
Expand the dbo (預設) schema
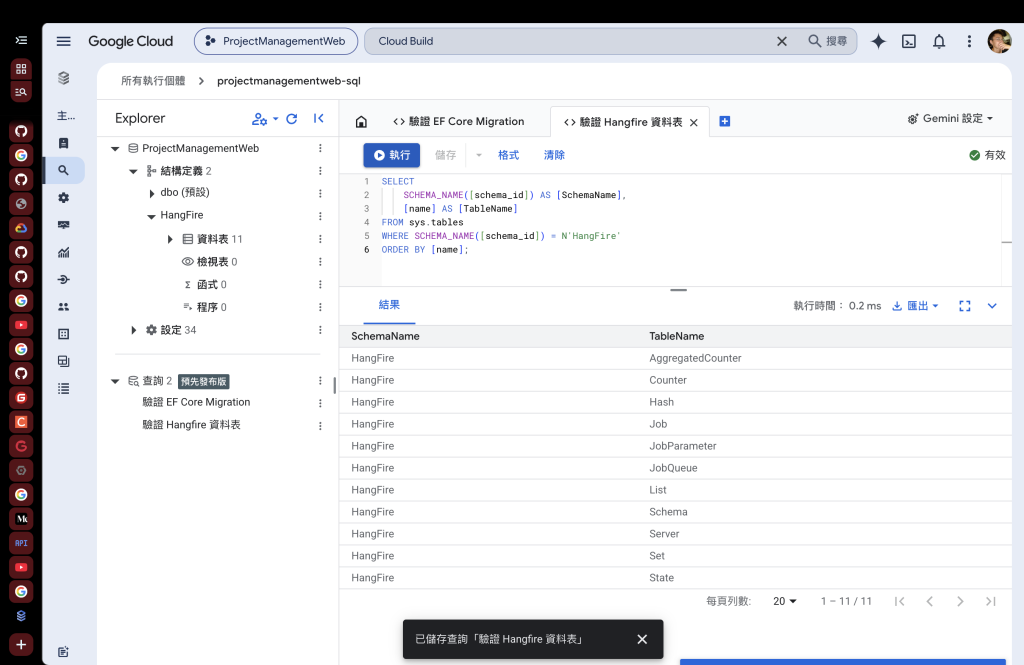(x=152, y=193)
